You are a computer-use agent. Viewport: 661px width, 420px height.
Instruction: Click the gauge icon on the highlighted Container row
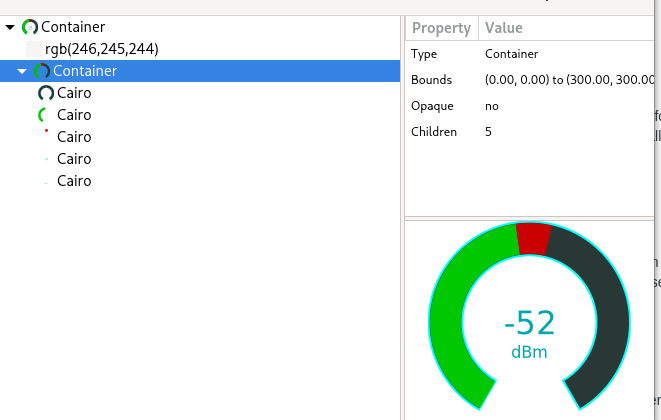point(42,71)
